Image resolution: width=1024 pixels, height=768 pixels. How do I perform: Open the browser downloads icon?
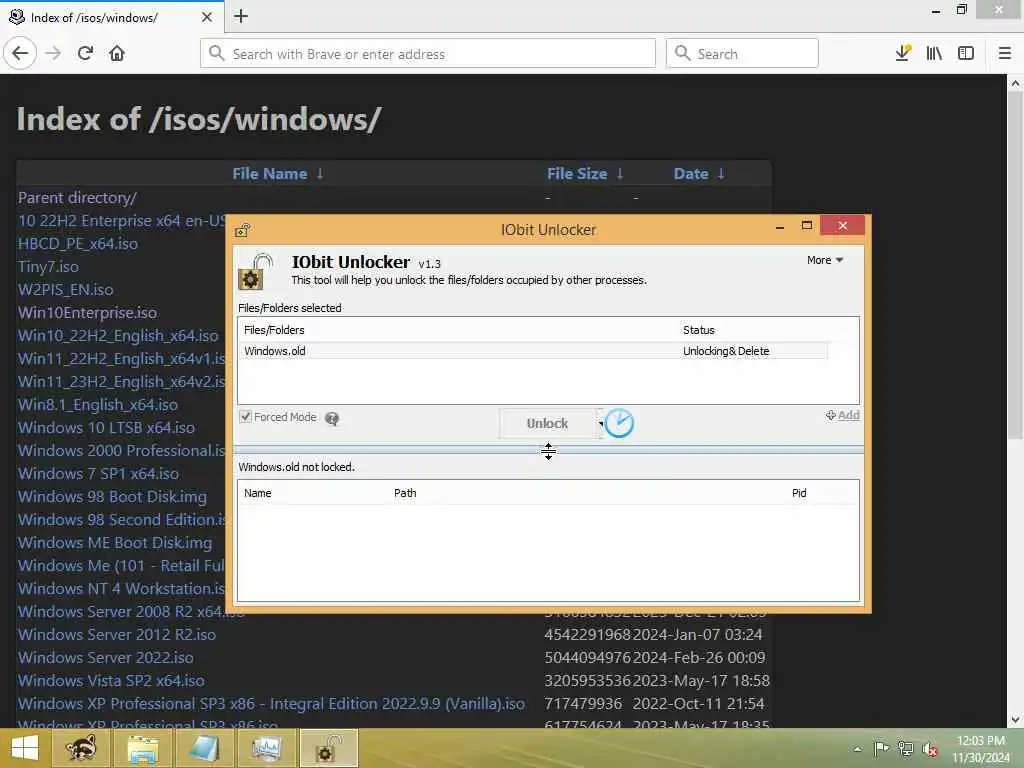point(903,54)
